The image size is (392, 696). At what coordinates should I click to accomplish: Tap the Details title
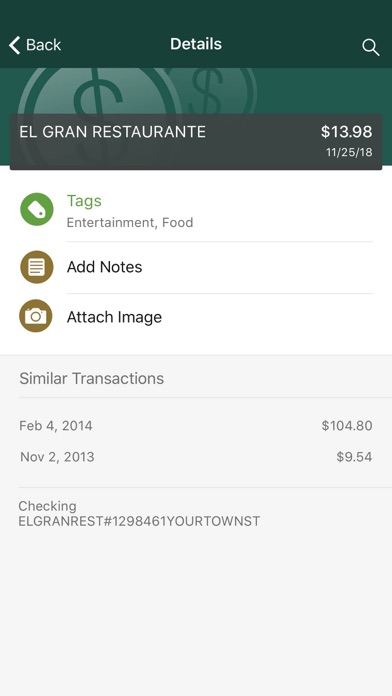point(196,44)
